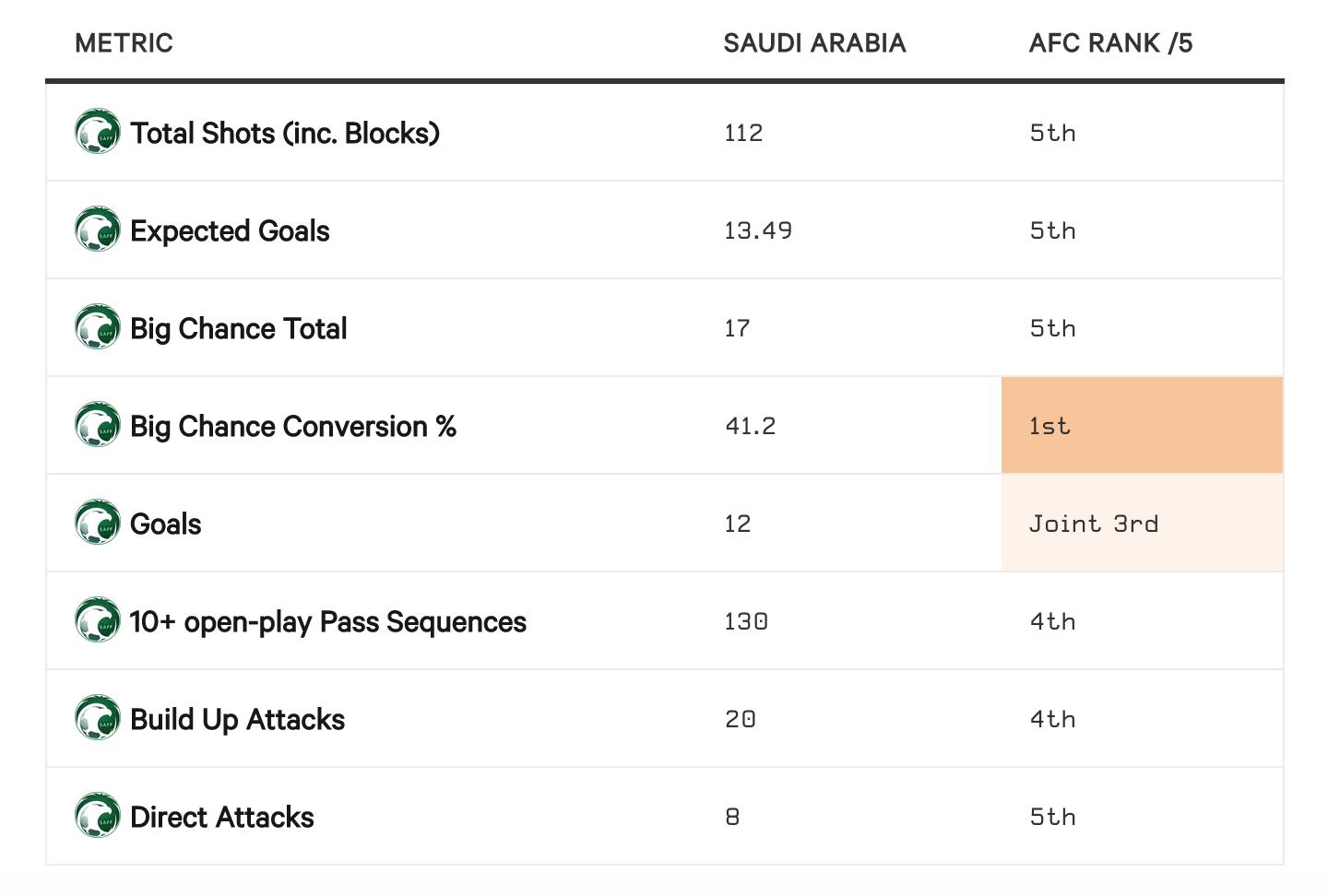
Task: Sort by the SAUDI ARABIA column header
Action: 814,43
